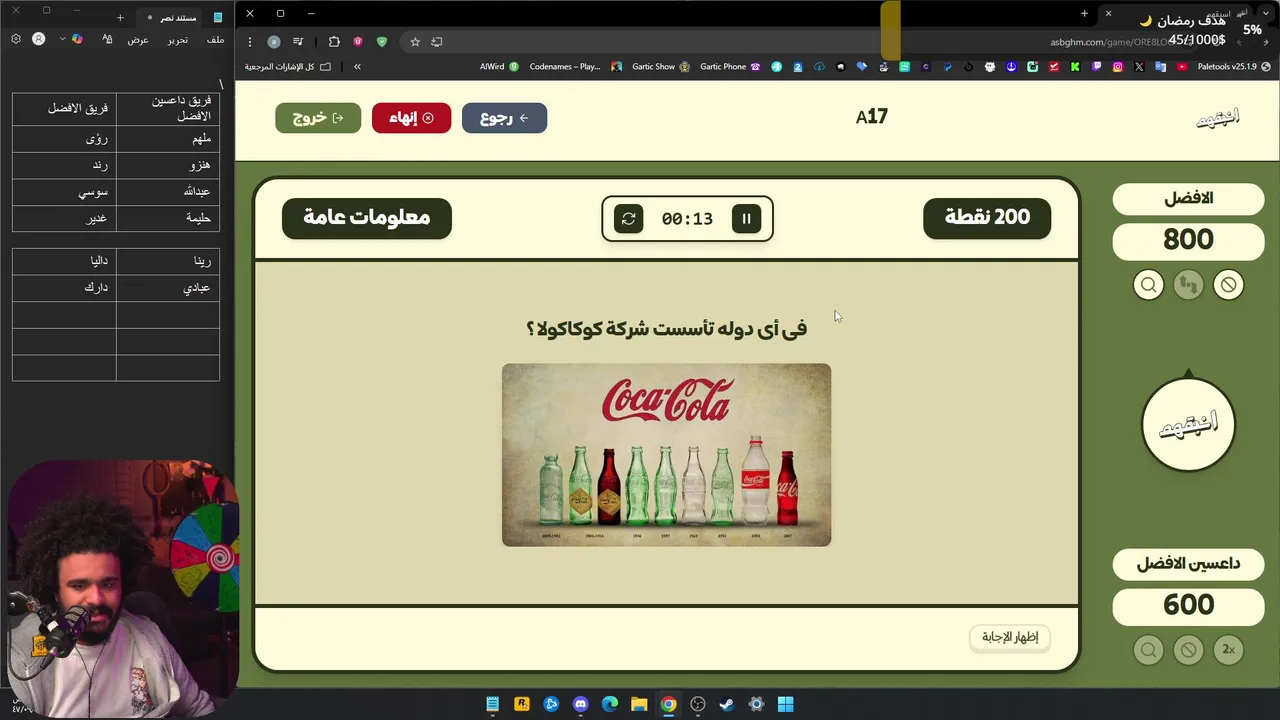Bookmark this page with the star icon
This screenshot has height=720, width=1280.
[415, 42]
